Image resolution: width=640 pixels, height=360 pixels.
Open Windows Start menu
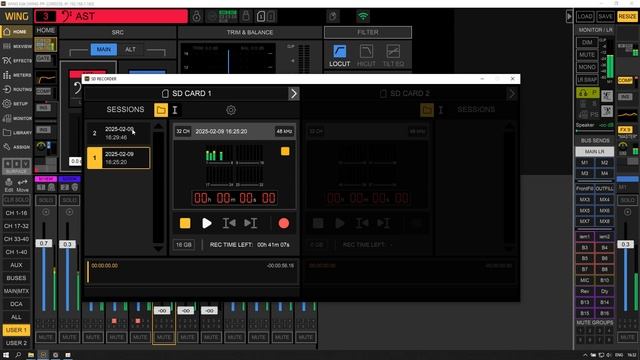click(x=6, y=355)
